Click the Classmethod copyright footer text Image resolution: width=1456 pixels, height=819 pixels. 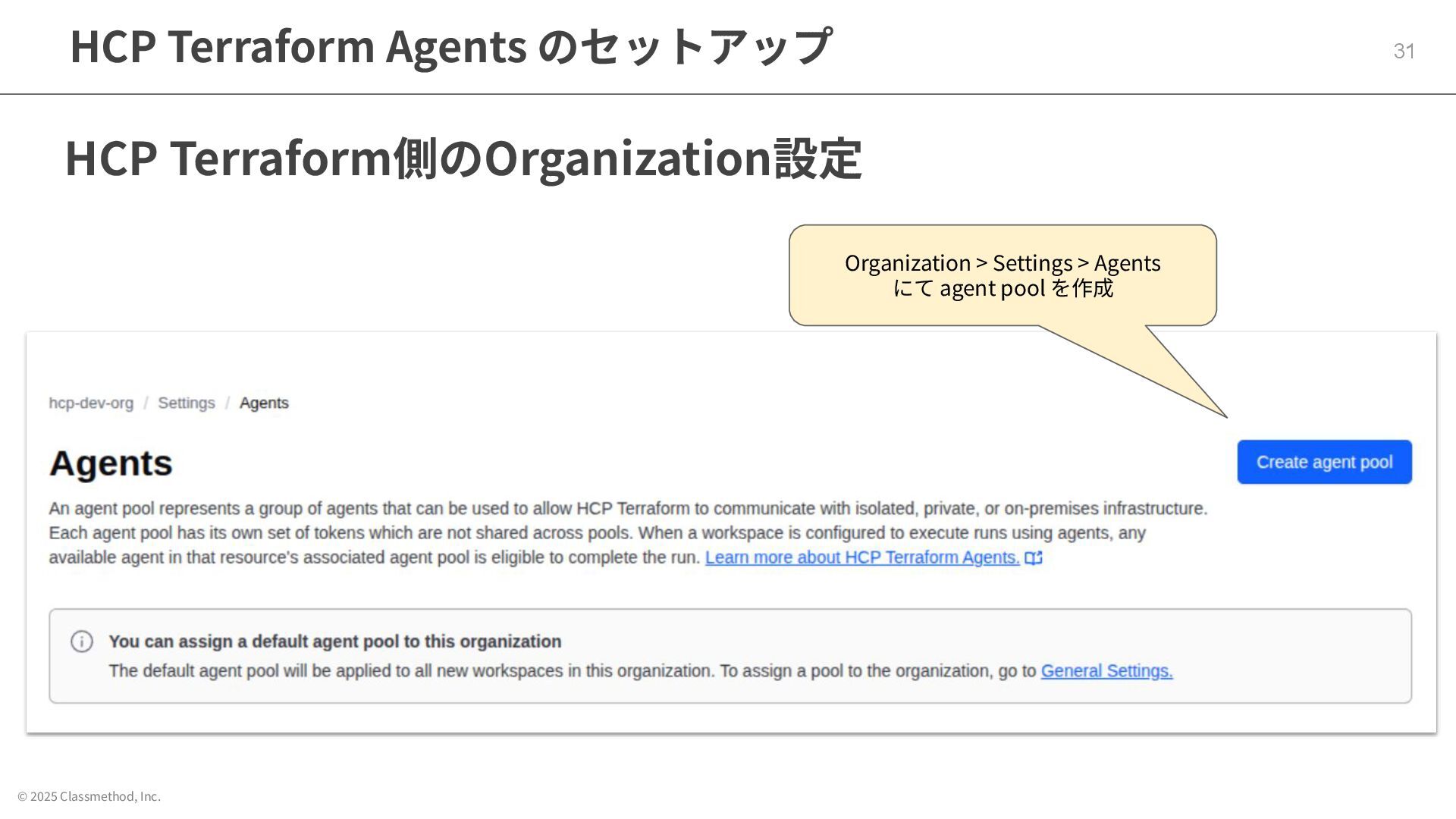(x=89, y=796)
